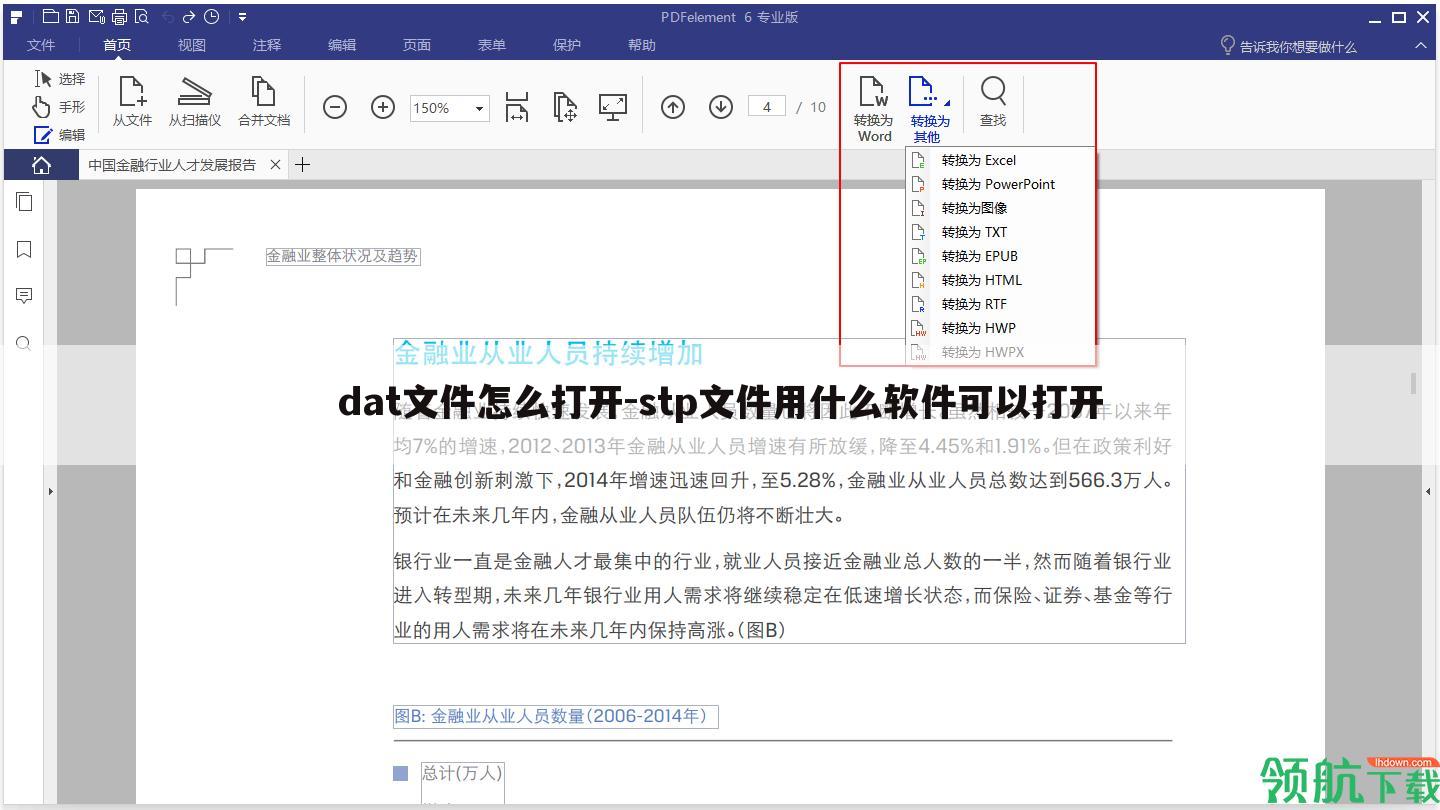
Task: Select 转换为图像 menu entry
Action: [1000, 208]
